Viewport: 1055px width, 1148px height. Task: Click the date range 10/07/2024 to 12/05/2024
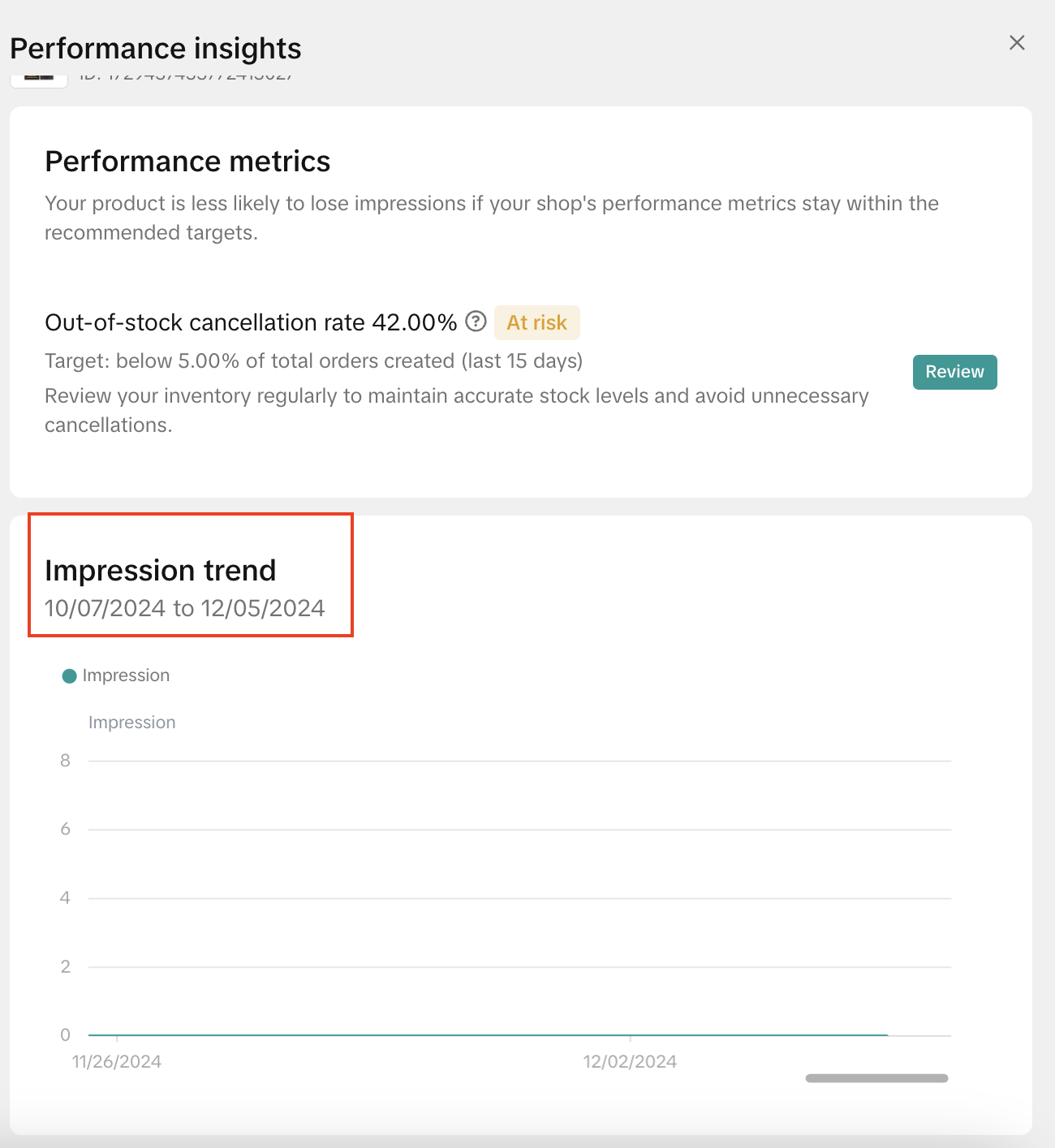(x=185, y=608)
